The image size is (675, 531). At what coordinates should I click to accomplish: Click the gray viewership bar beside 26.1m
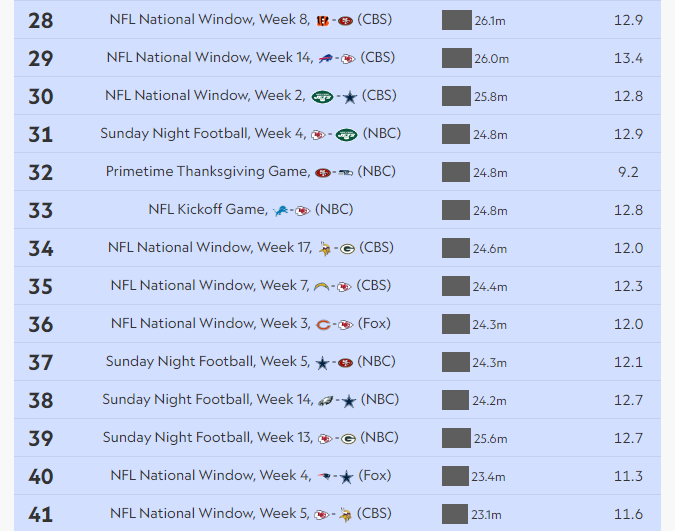(x=456, y=20)
